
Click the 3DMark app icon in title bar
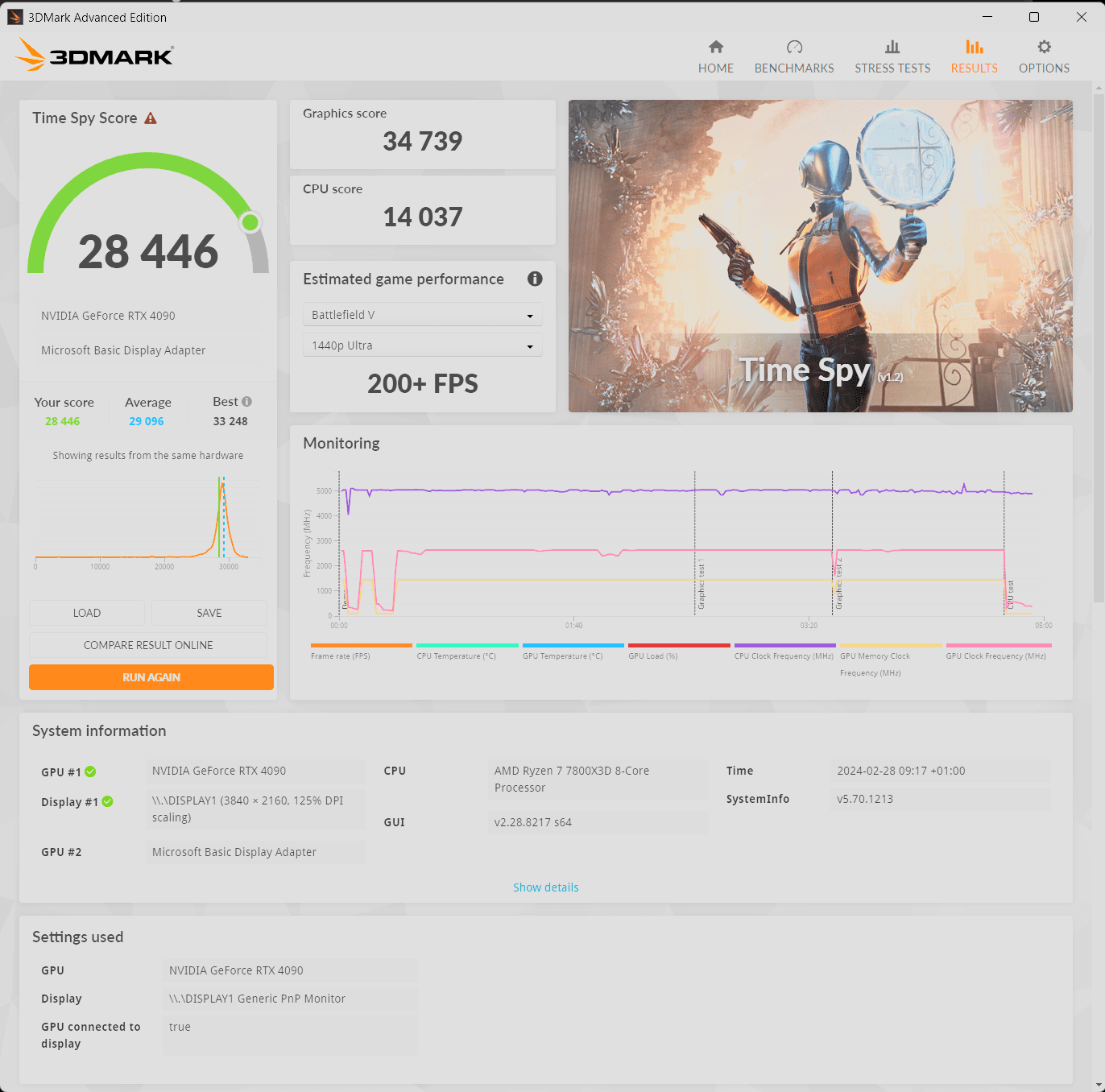(x=14, y=17)
